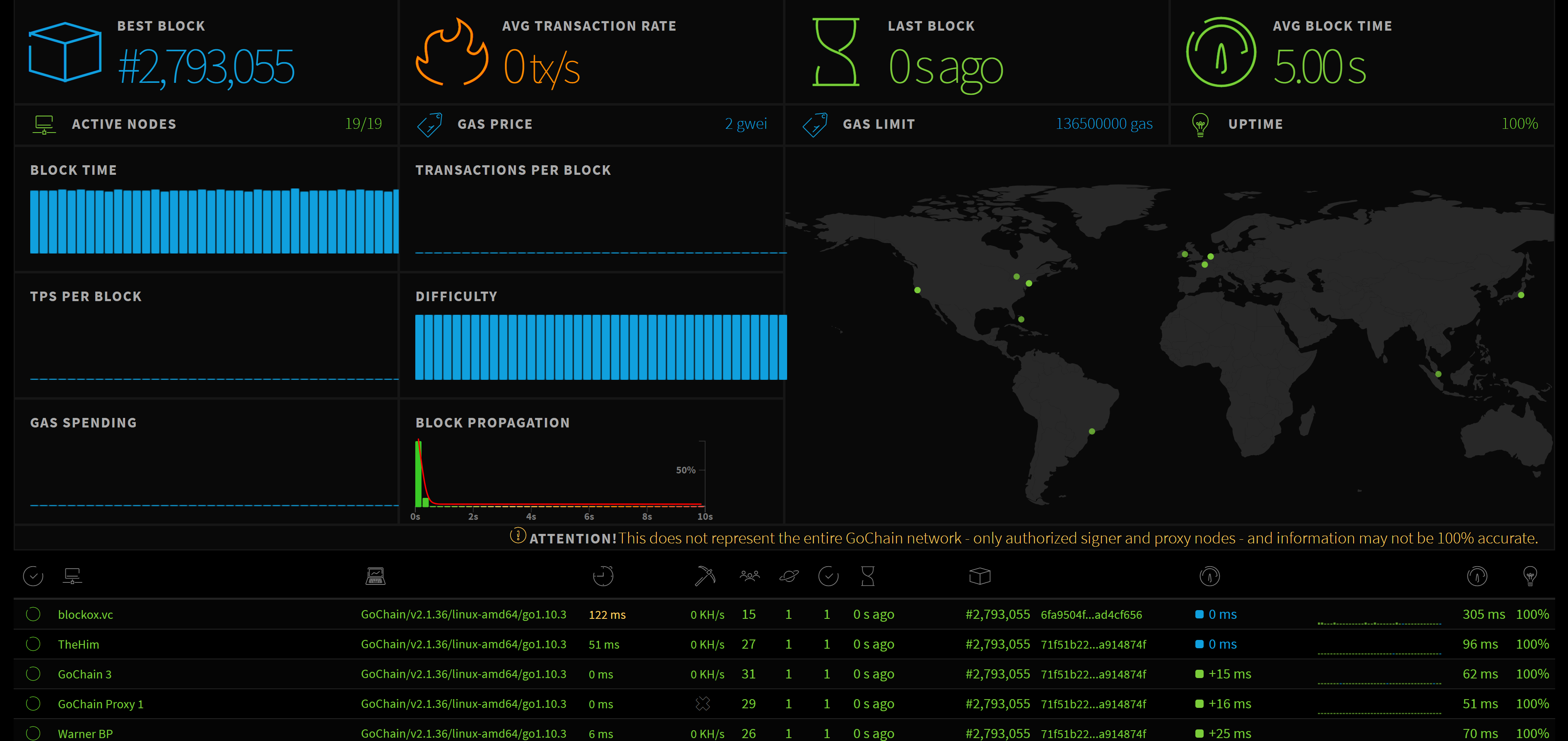Click the Block Propagation histogram chart
The width and height of the screenshot is (1568, 741).
click(559, 475)
